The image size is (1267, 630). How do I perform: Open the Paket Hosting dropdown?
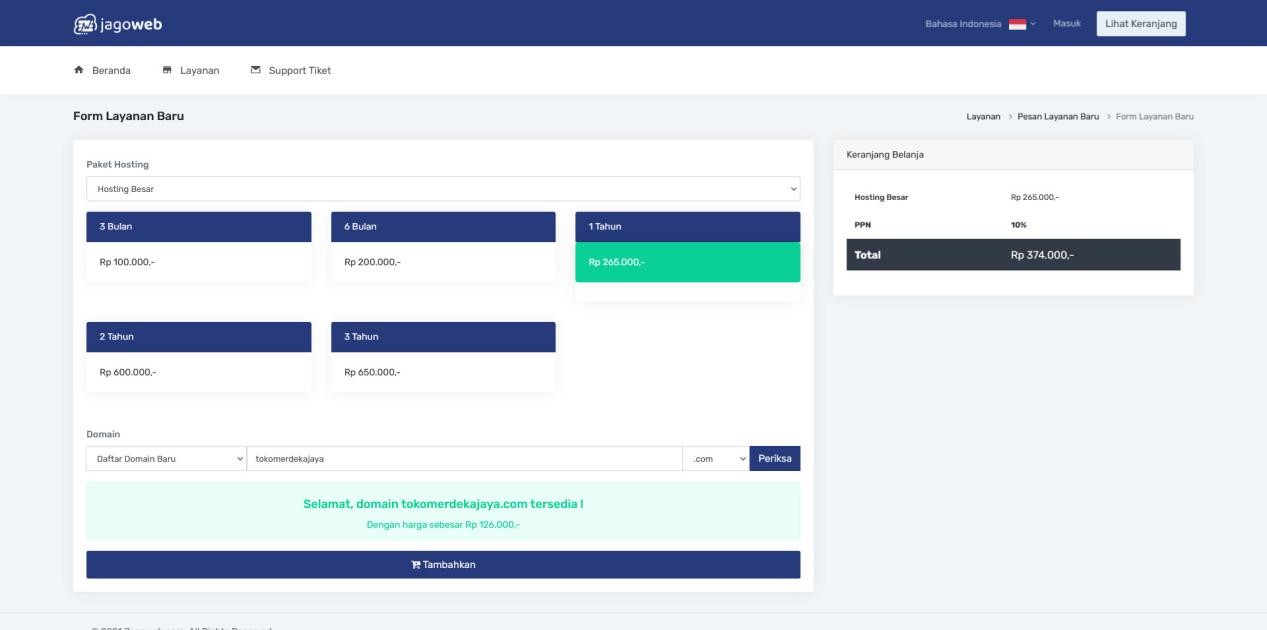[x=443, y=189]
